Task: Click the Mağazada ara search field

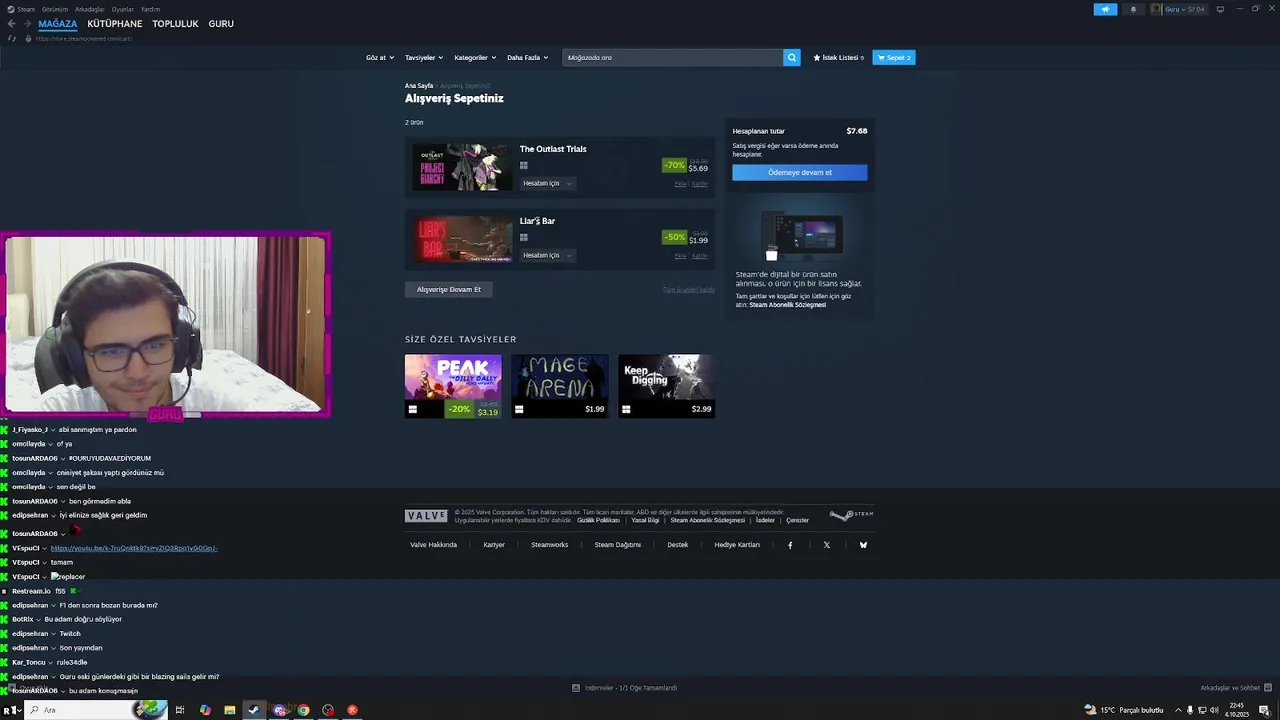Action: [673, 57]
